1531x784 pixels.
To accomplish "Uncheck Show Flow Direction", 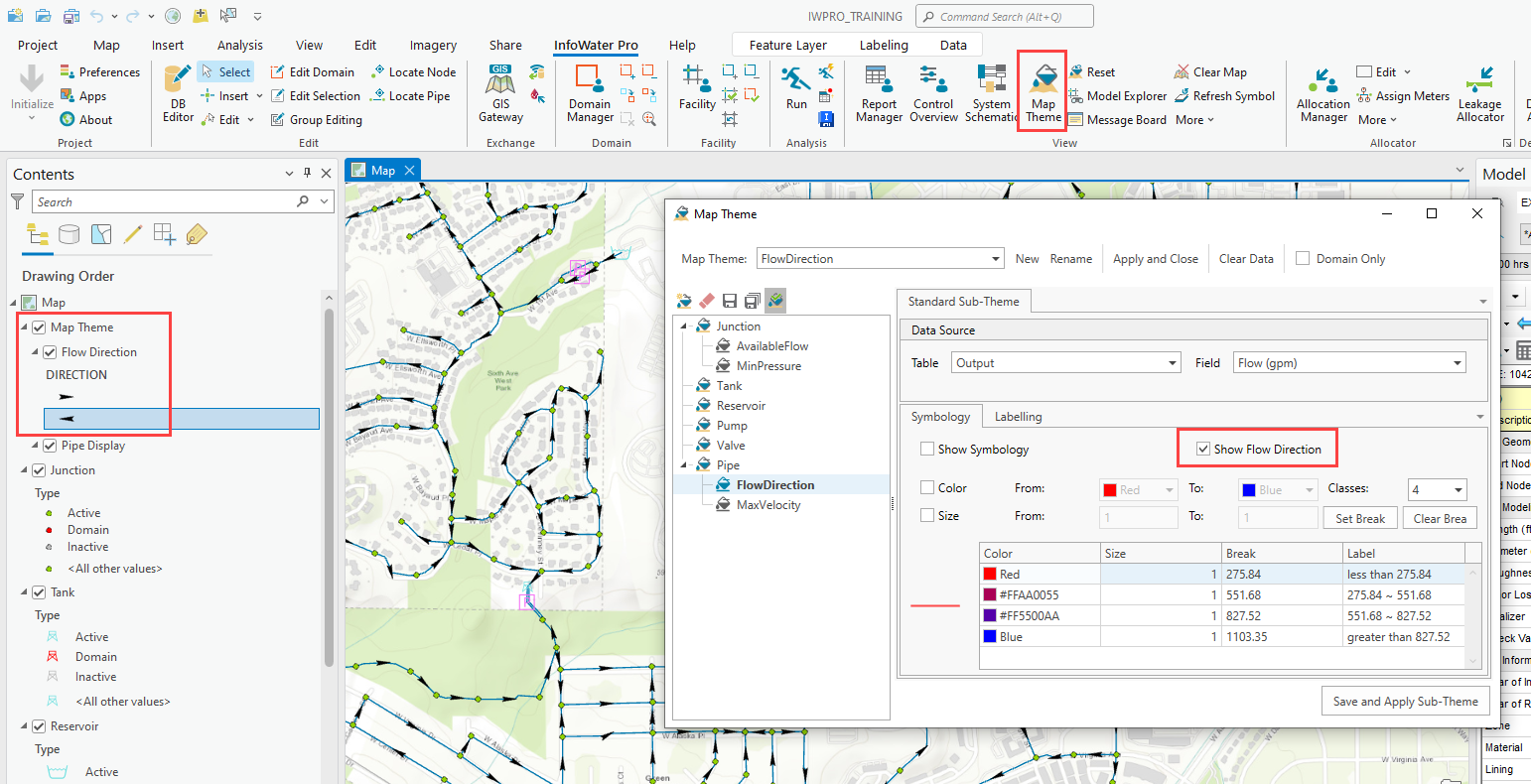I will 1204,449.
